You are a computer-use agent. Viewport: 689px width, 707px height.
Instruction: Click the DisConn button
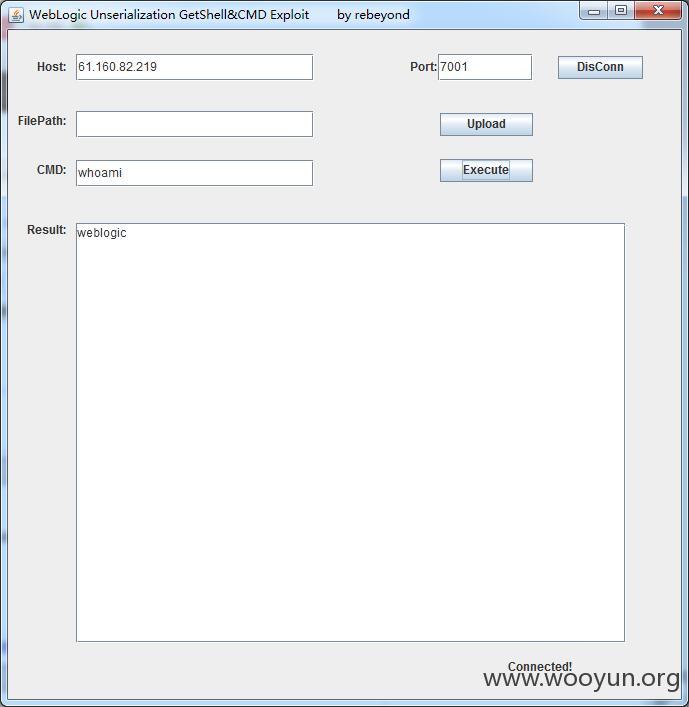pyautogui.click(x=600, y=67)
